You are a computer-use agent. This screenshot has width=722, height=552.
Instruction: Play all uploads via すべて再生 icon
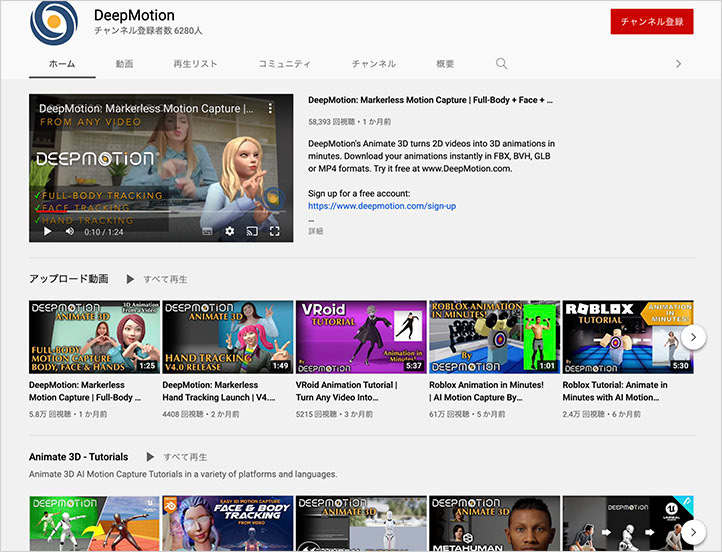click(x=130, y=279)
